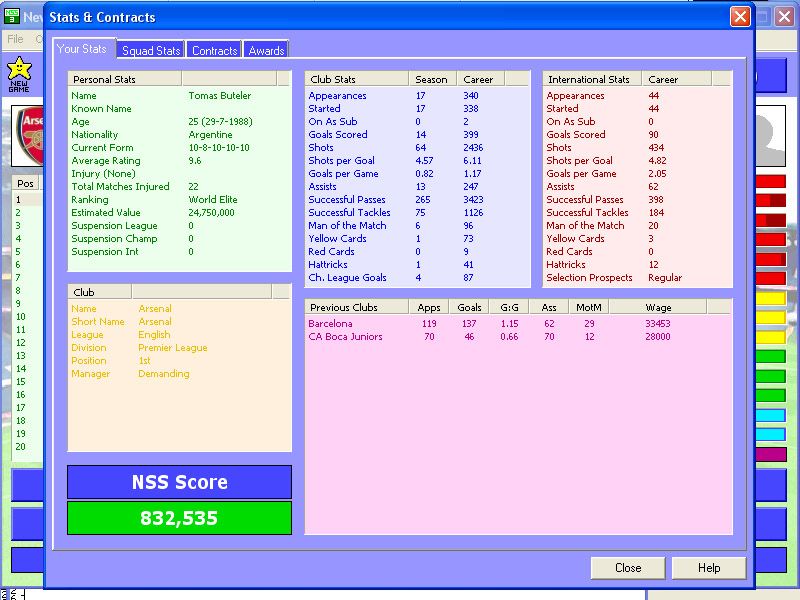Select the Barcelona previous club row
This screenshot has height=600, width=800.
(x=330, y=324)
